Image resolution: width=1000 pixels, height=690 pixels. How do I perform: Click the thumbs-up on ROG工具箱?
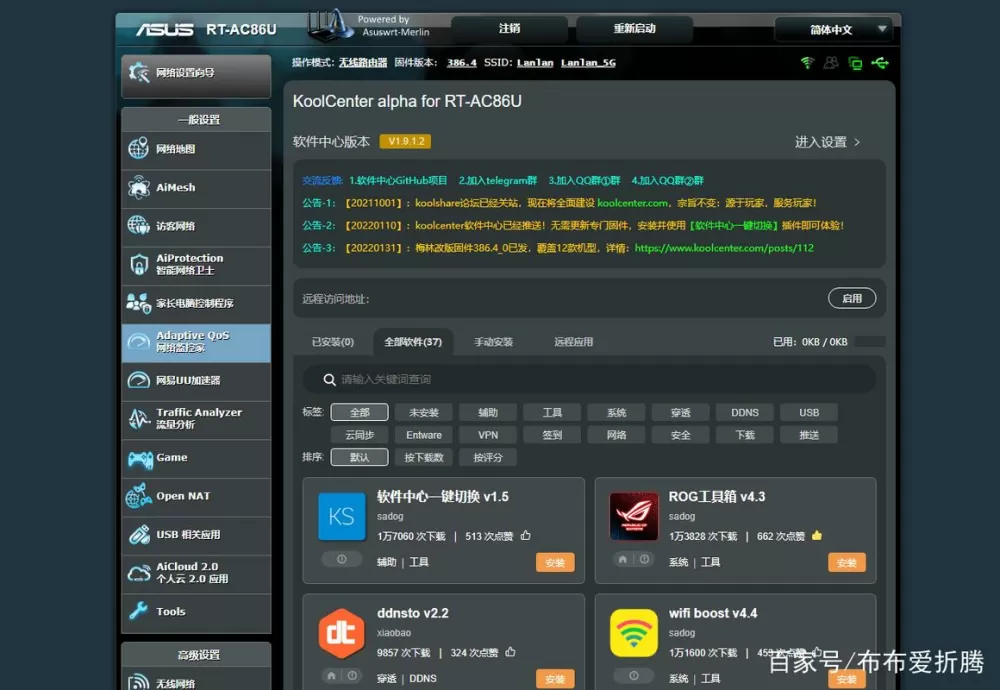pyautogui.click(x=817, y=535)
